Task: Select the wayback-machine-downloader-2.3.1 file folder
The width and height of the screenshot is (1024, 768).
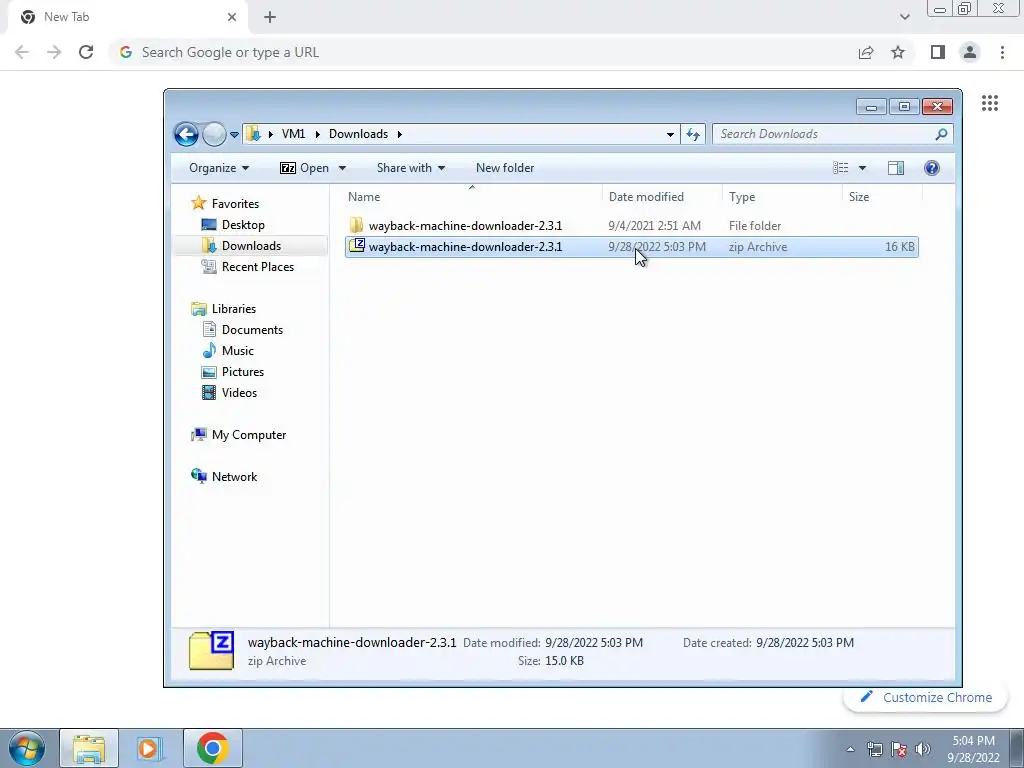Action: coord(632,226)
